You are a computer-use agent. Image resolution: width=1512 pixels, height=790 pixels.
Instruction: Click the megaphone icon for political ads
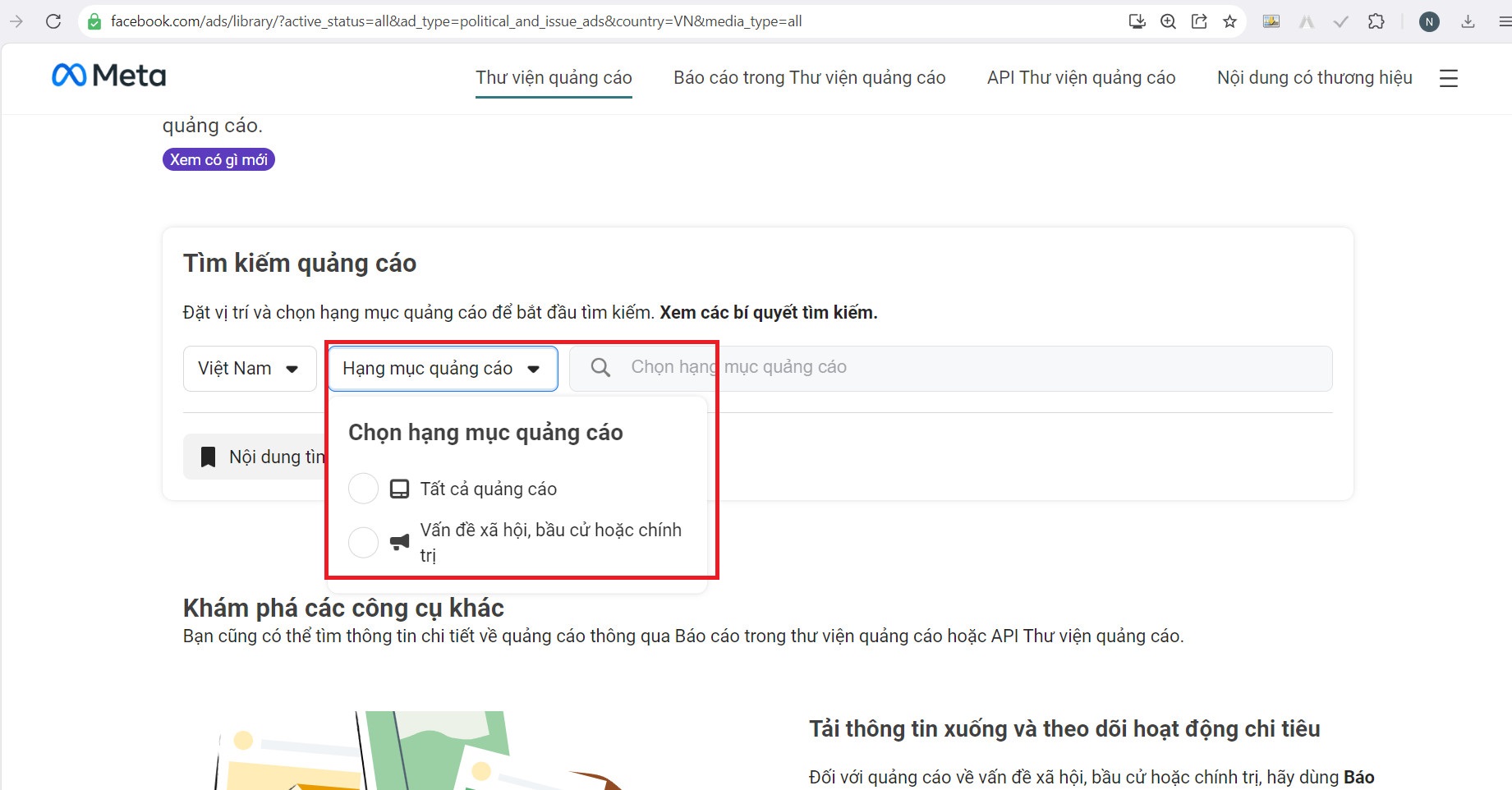399,542
